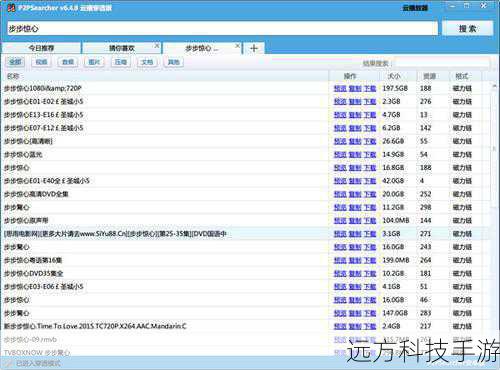Click 下载 for the 147.0GB result
The image size is (500, 370).
(x=370, y=313)
